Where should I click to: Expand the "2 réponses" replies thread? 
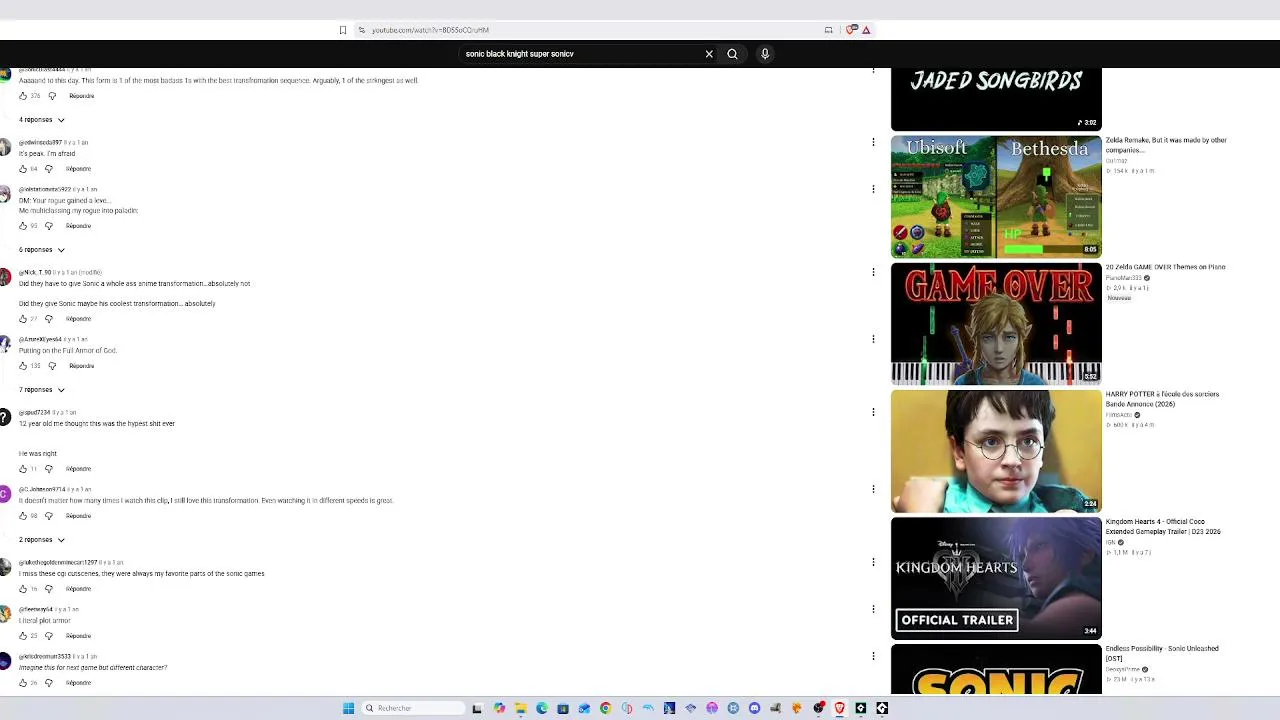pyautogui.click(x=42, y=540)
